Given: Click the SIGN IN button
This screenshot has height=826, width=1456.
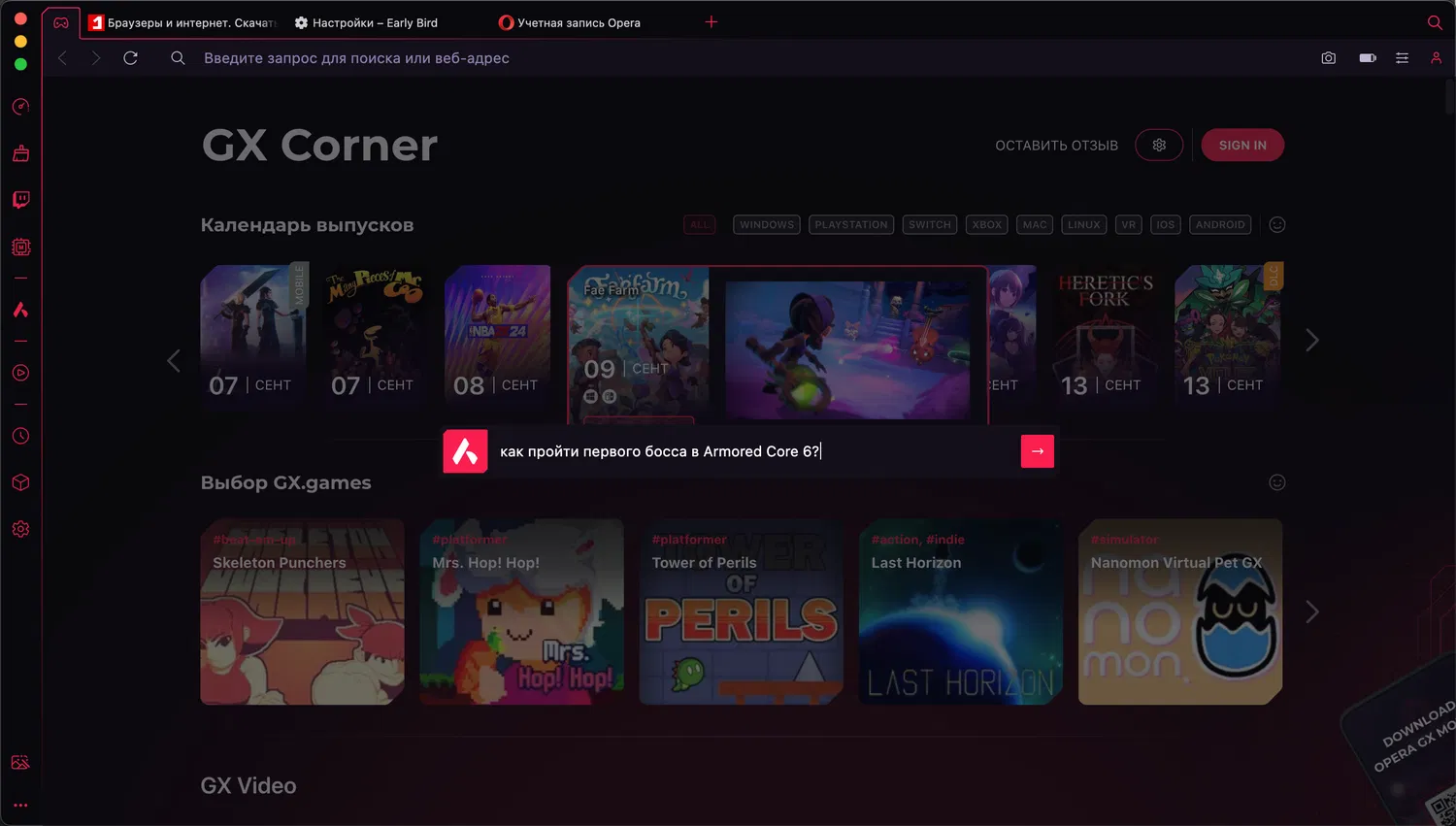Looking at the screenshot, I should pyautogui.click(x=1242, y=146).
